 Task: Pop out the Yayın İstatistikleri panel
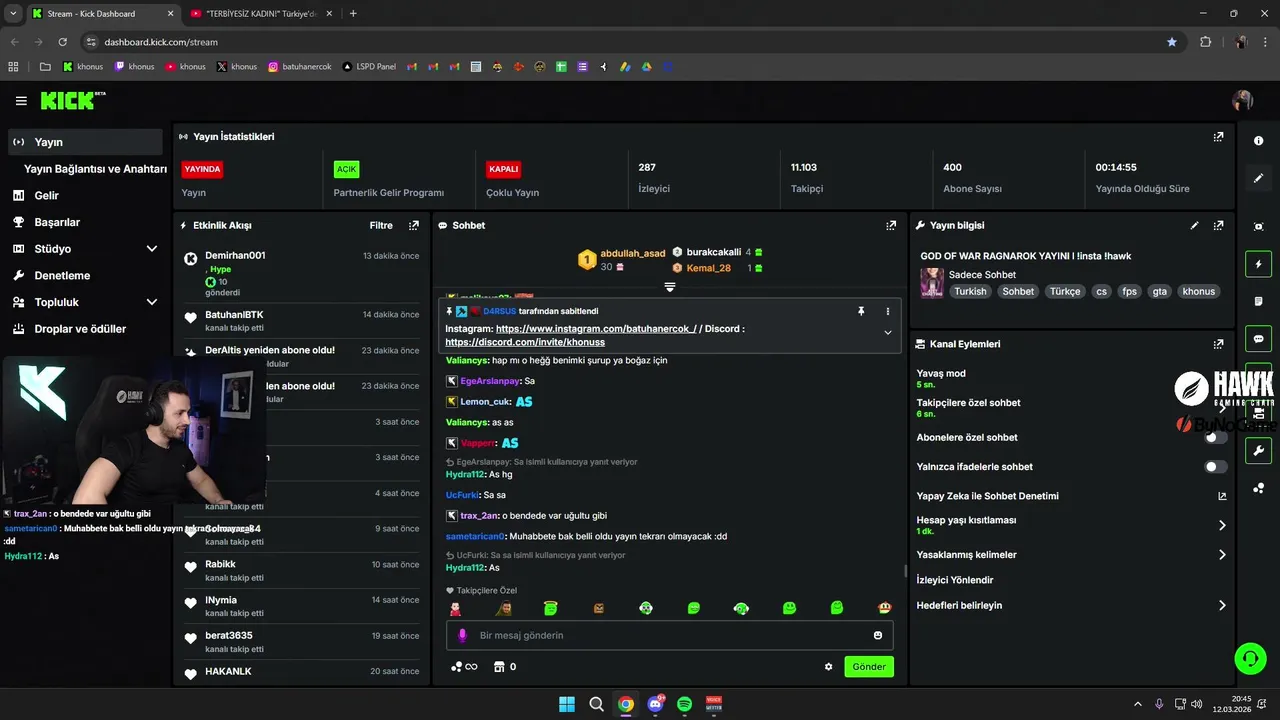[1218, 137]
